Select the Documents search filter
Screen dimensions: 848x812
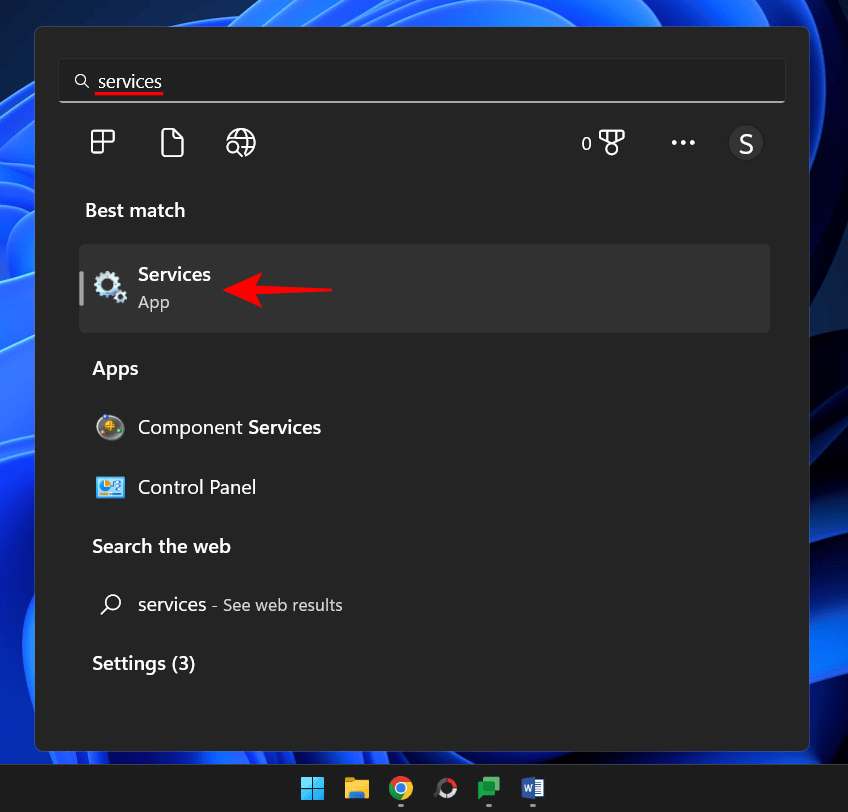pyautogui.click(x=172, y=142)
